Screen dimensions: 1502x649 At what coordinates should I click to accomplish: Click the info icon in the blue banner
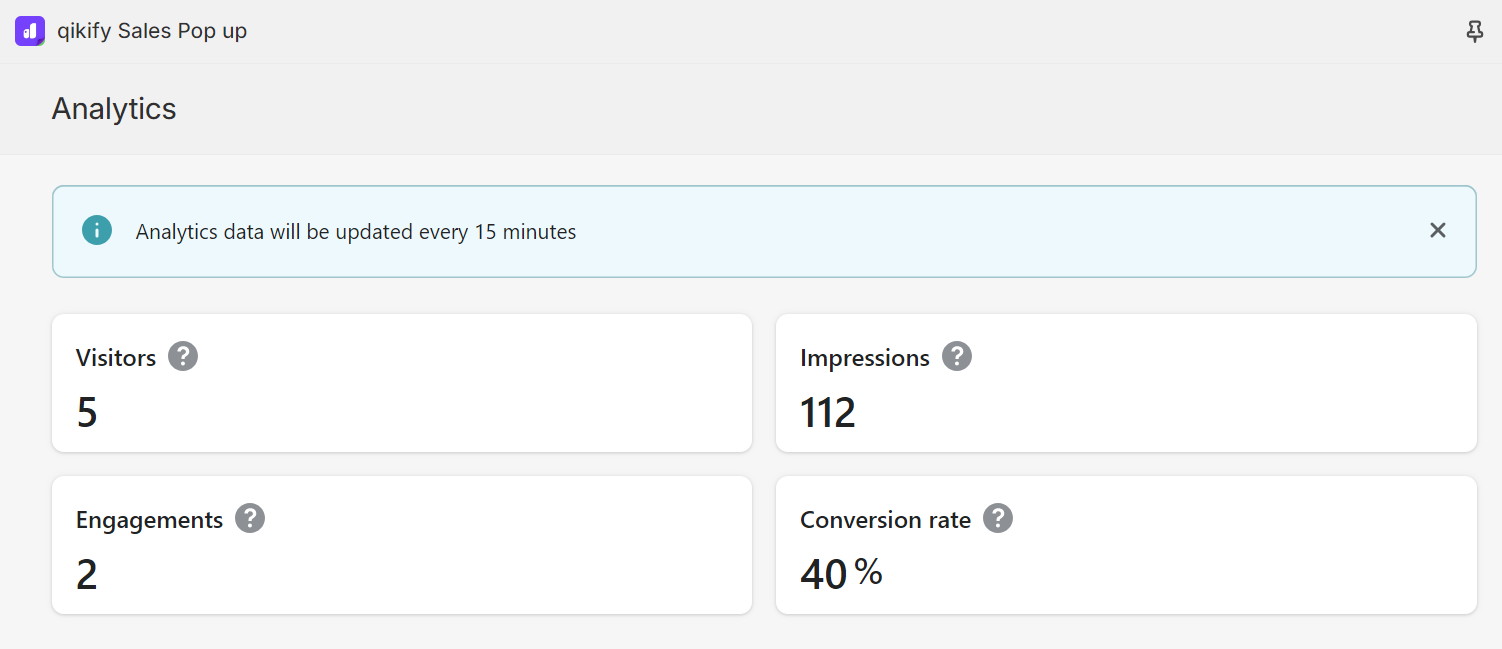point(97,231)
